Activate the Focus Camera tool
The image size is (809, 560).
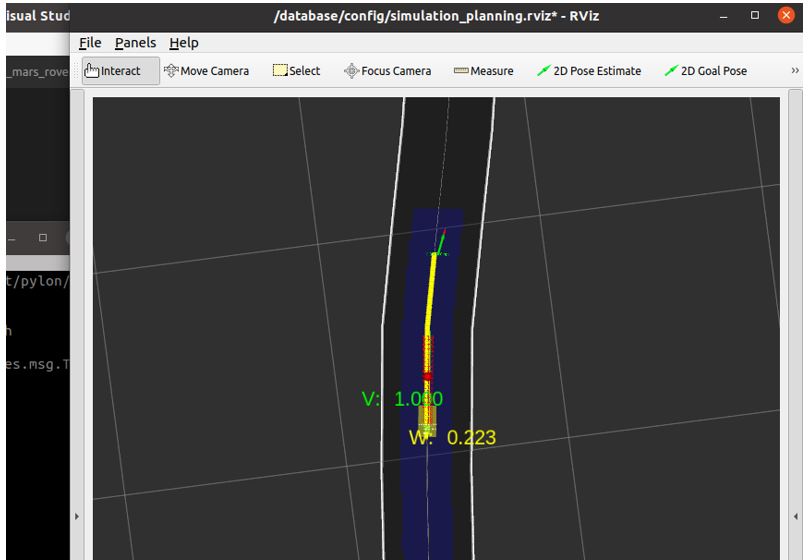[x=387, y=71]
